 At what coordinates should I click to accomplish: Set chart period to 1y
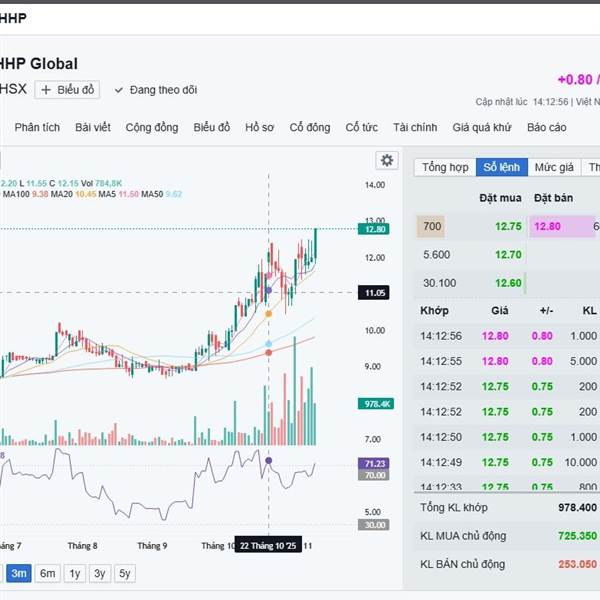(74, 573)
